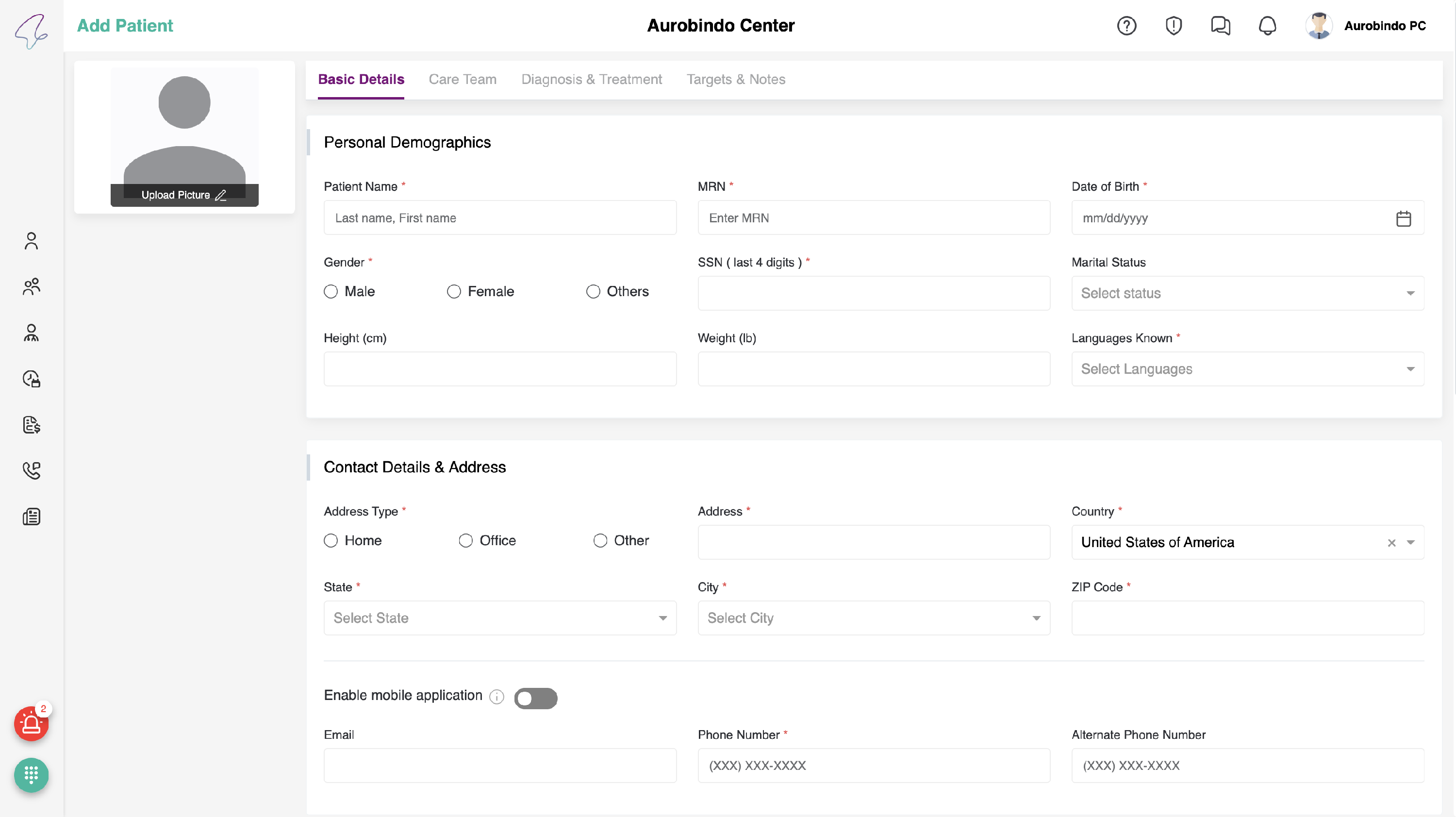This screenshot has height=817, width=1456.
Task: Expand the Select State dropdown
Action: [x=500, y=618]
